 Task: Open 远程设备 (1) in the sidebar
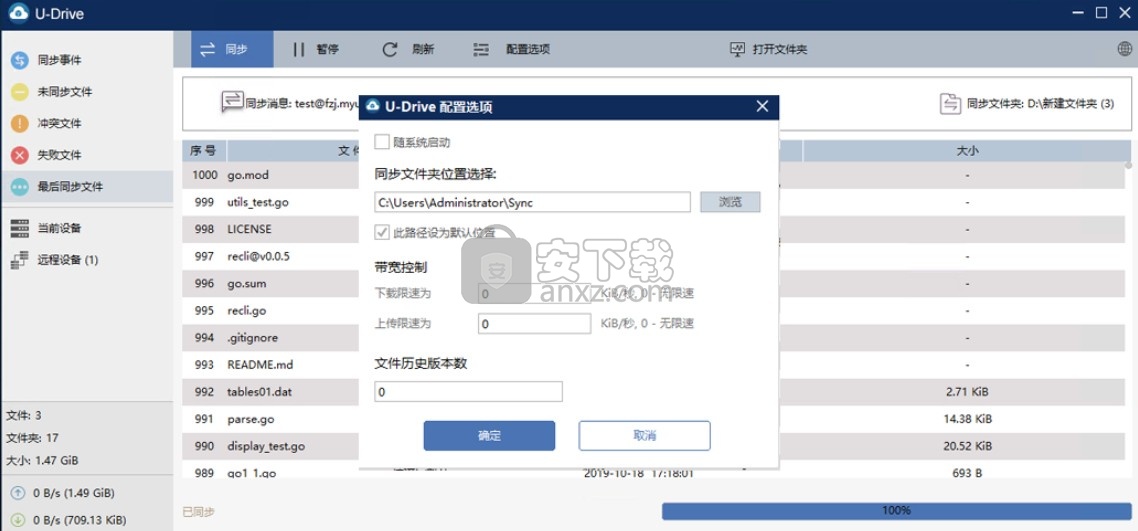86,260
